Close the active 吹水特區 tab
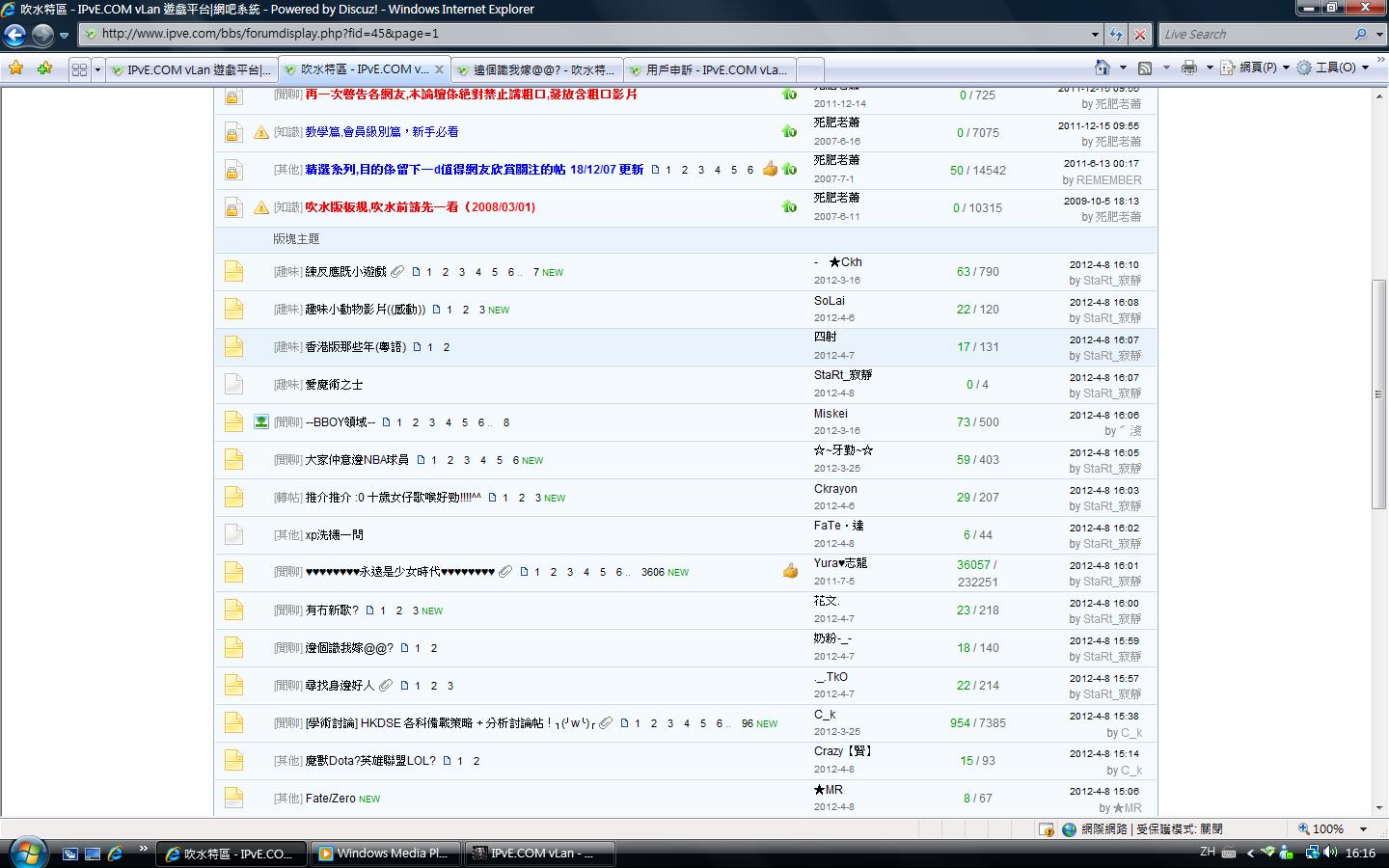Viewport: 1389px width, 868px height. (x=439, y=69)
